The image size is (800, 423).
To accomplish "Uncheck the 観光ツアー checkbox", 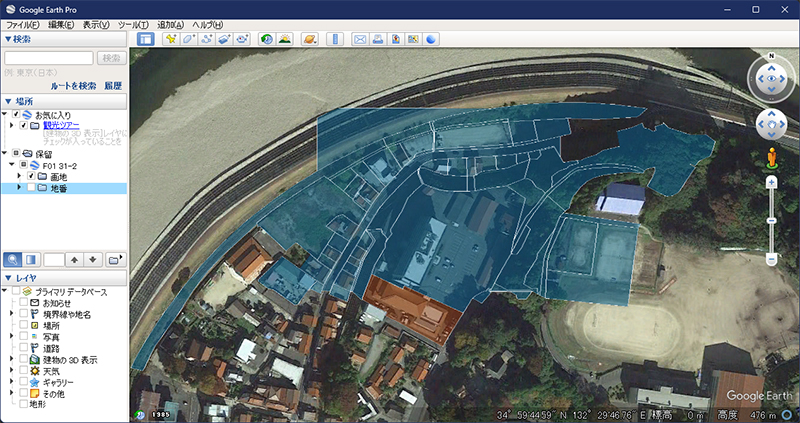I will point(23,126).
